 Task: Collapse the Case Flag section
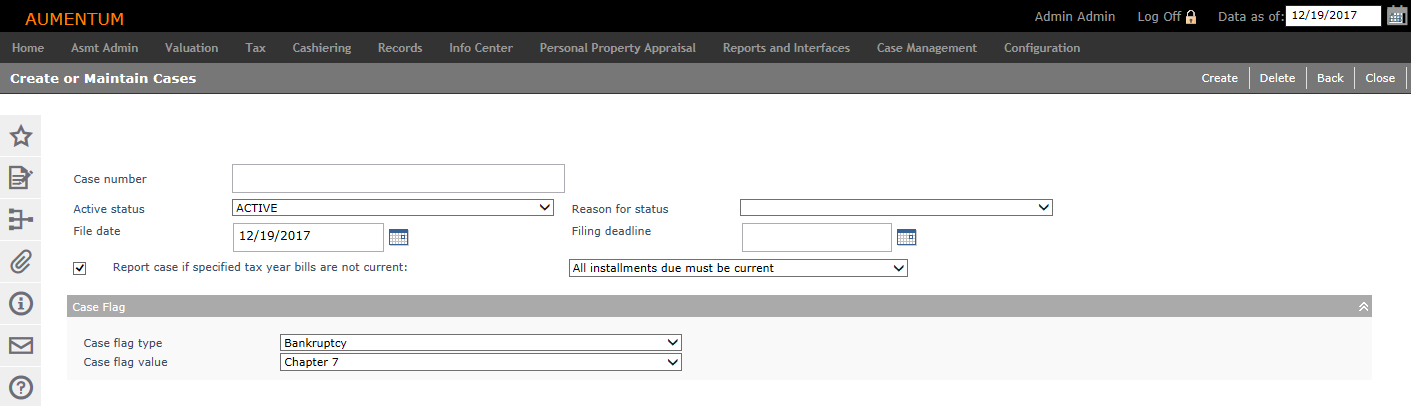(1362, 307)
